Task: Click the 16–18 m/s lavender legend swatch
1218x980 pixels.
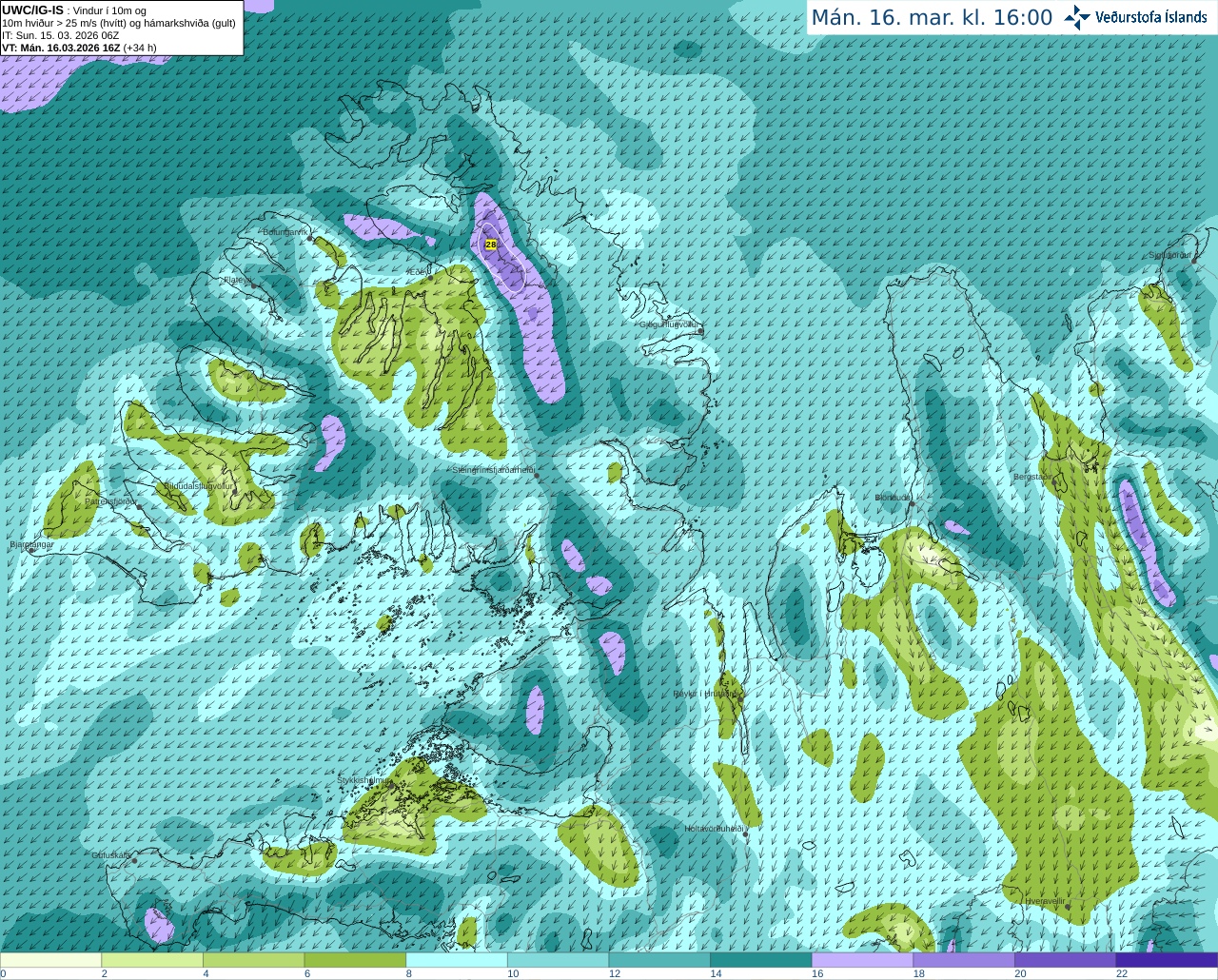Action: (862, 960)
